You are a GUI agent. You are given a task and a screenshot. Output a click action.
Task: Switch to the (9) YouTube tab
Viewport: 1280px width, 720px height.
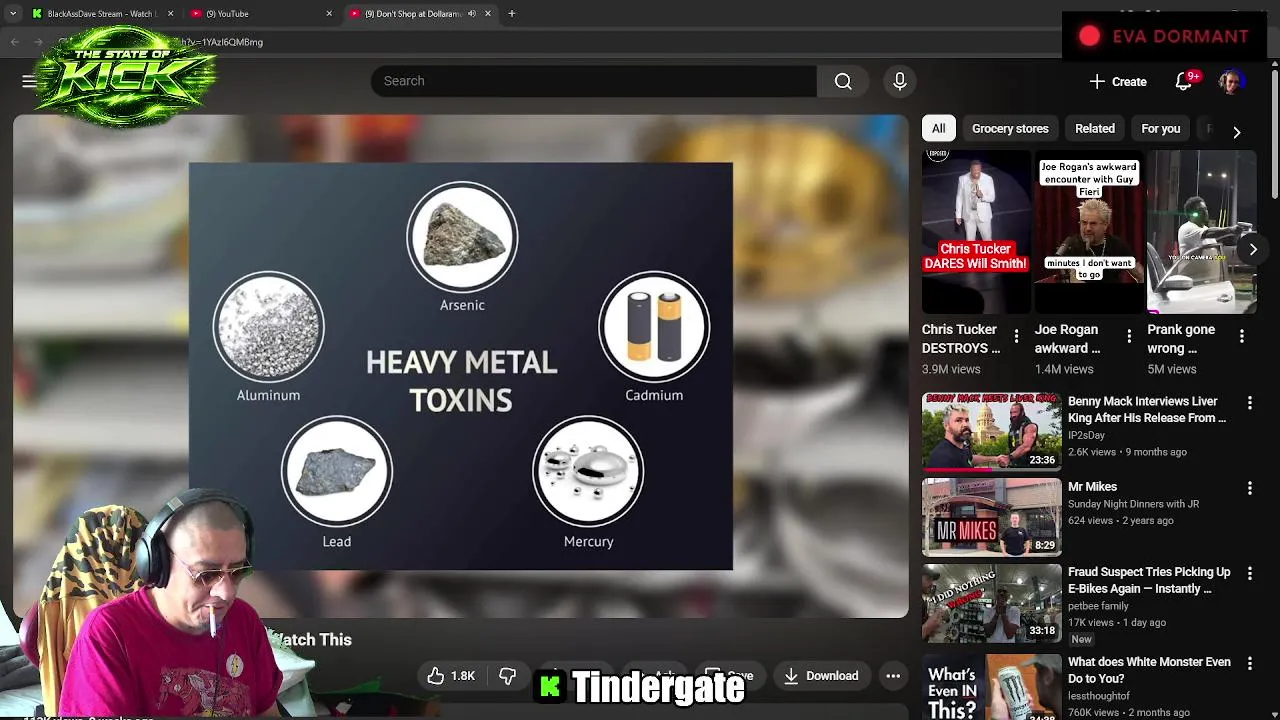coord(262,13)
